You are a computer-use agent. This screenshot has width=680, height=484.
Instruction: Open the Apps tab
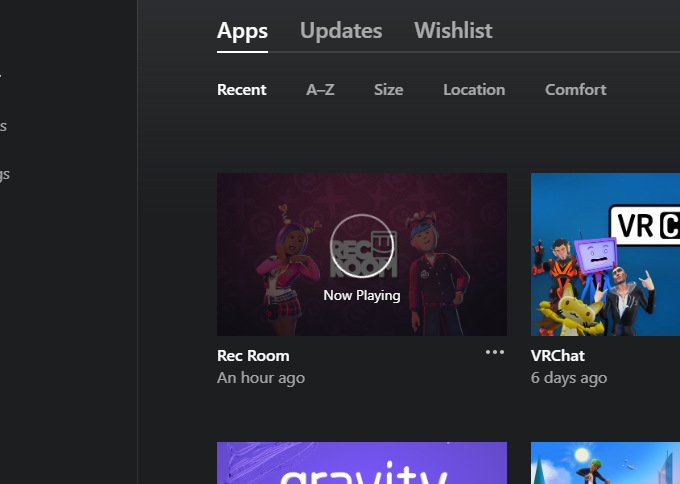click(x=242, y=31)
